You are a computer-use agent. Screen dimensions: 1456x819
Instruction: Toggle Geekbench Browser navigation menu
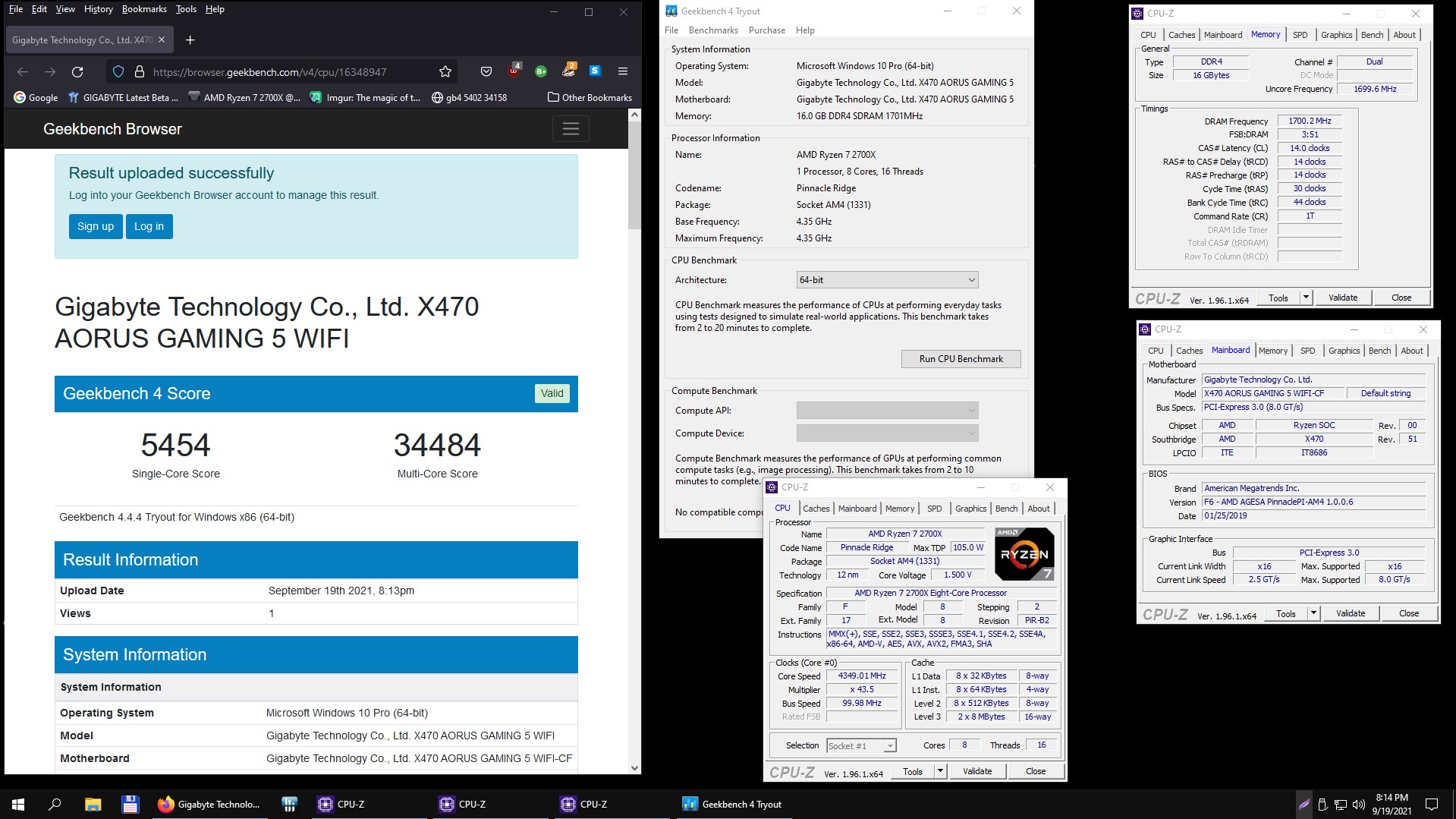coord(571,129)
